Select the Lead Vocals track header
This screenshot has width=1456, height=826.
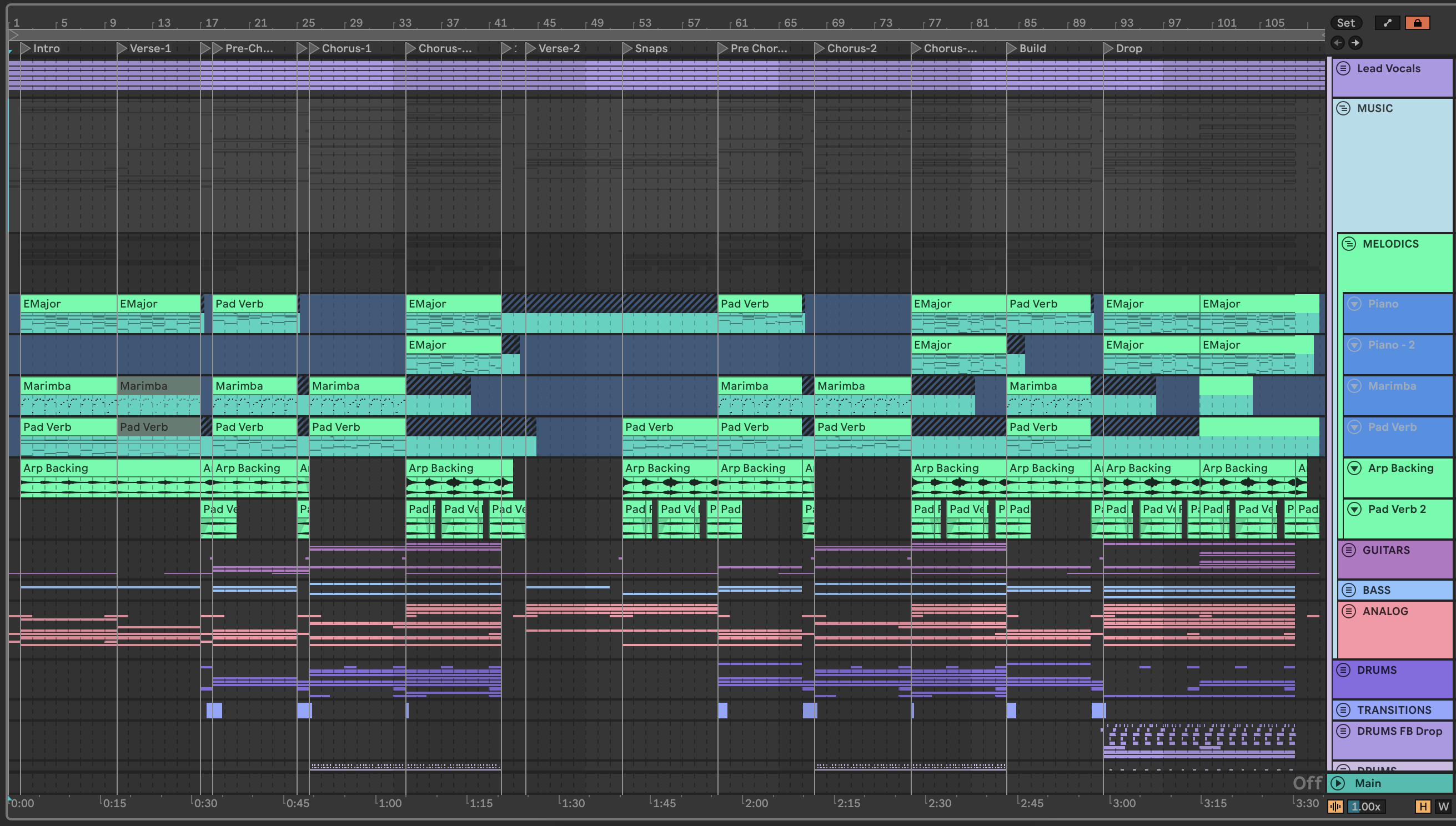tap(1393, 77)
